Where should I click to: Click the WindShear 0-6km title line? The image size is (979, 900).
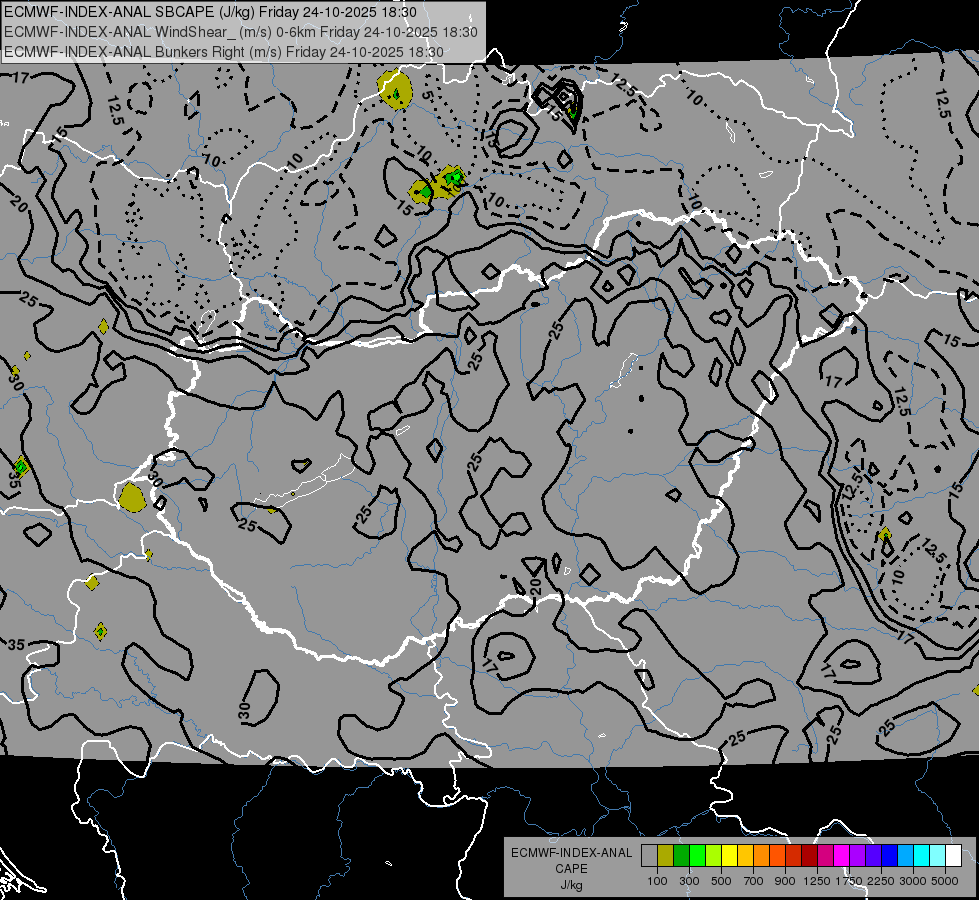(241, 32)
